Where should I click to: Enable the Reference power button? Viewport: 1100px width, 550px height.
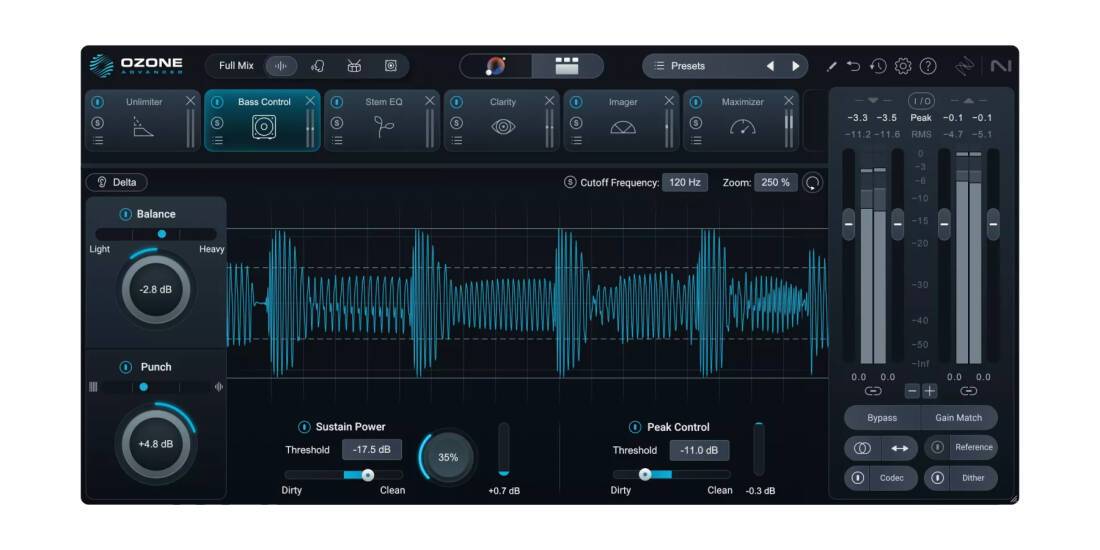point(937,447)
